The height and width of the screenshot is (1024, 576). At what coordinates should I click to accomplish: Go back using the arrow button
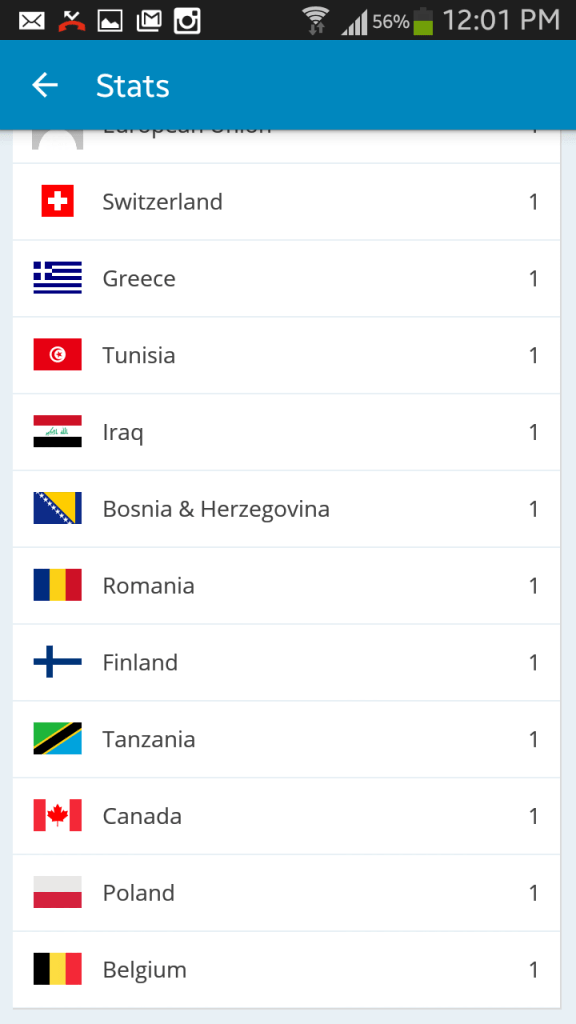click(x=44, y=85)
